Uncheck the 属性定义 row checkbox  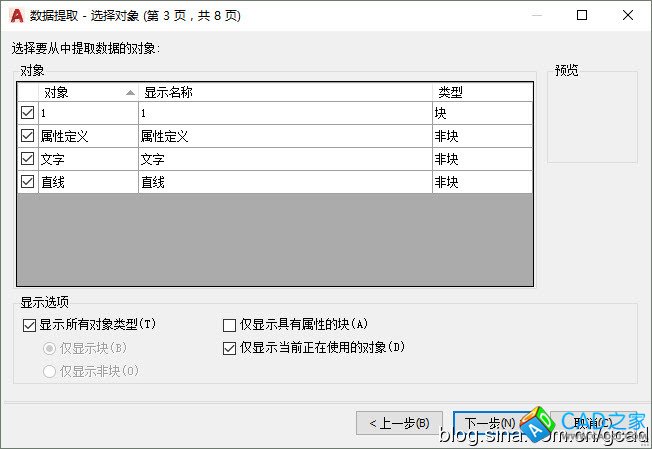27,136
